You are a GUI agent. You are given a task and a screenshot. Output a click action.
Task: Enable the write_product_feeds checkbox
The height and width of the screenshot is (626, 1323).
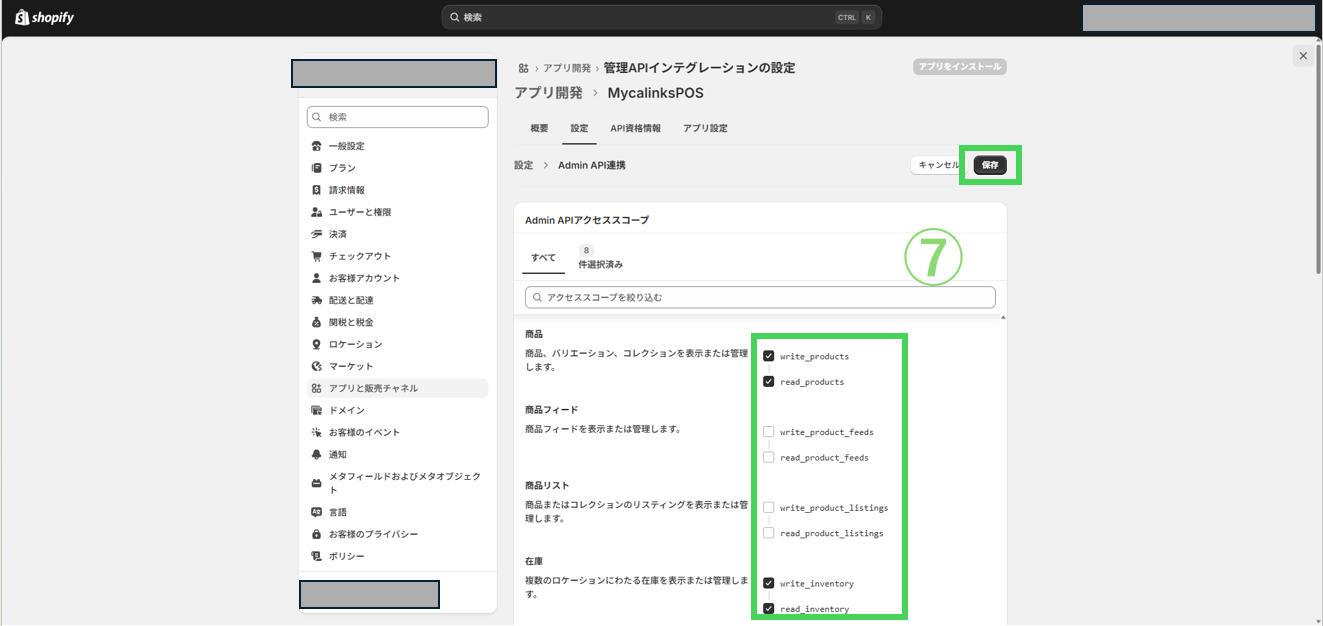(x=769, y=432)
